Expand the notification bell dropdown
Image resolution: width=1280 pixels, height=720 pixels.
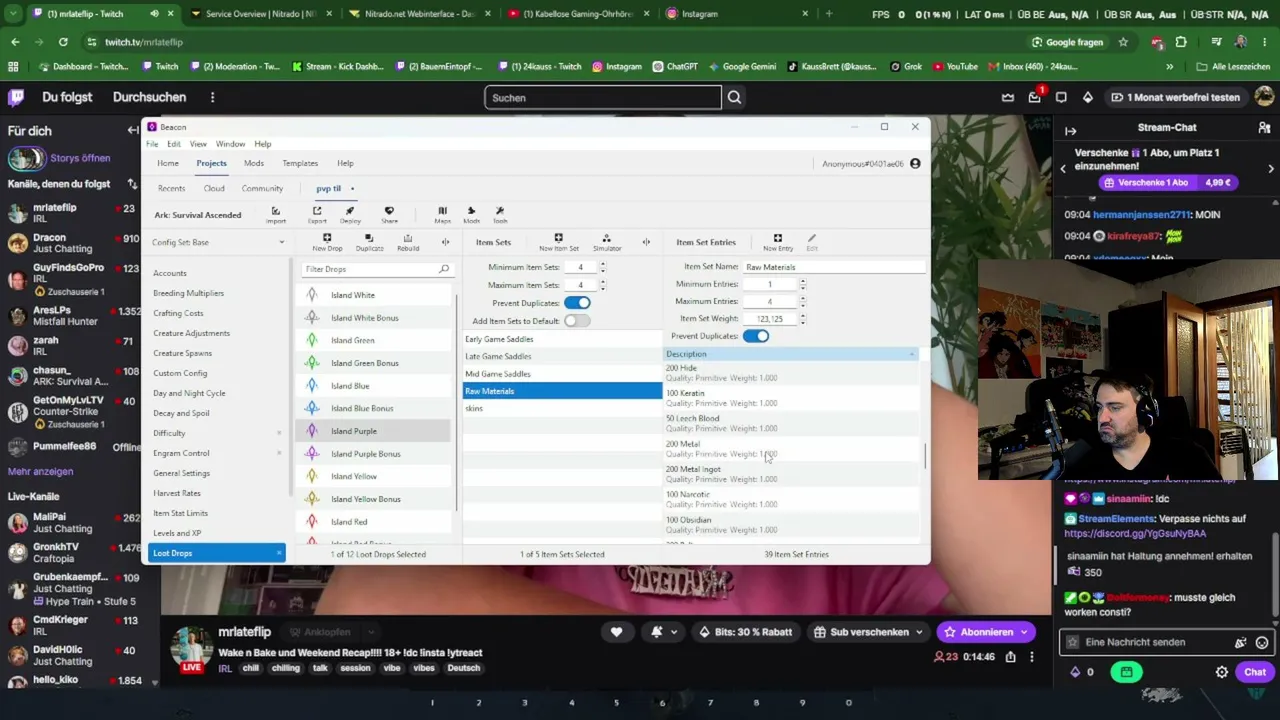(674, 632)
